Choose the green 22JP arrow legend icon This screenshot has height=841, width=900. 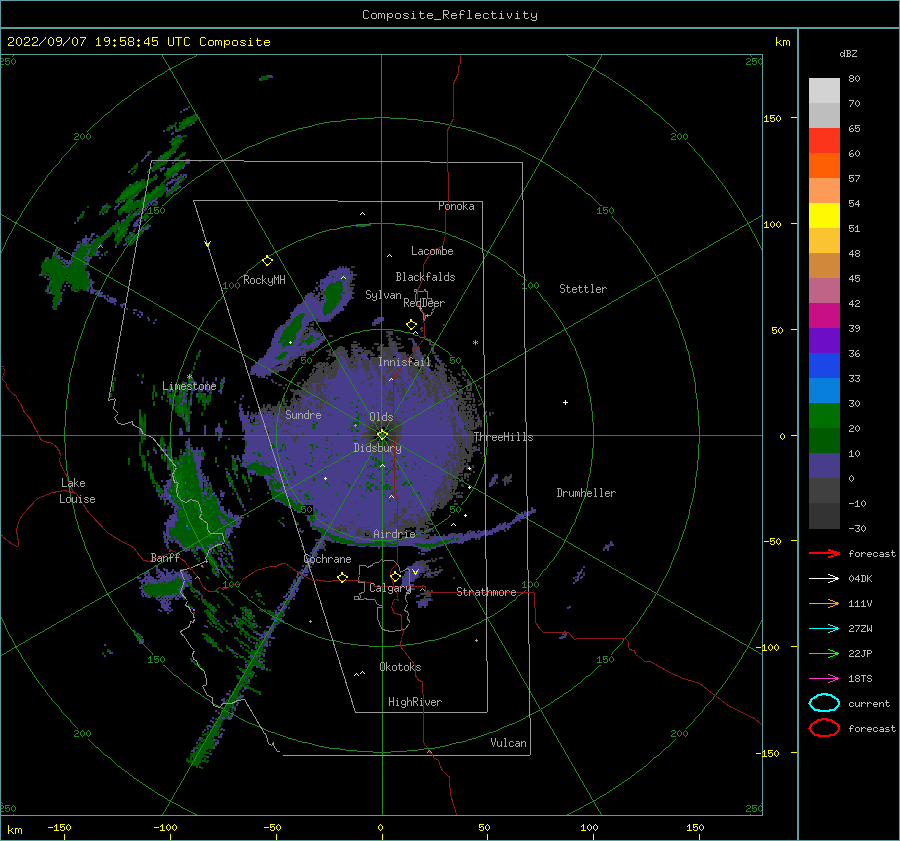point(824,653)
